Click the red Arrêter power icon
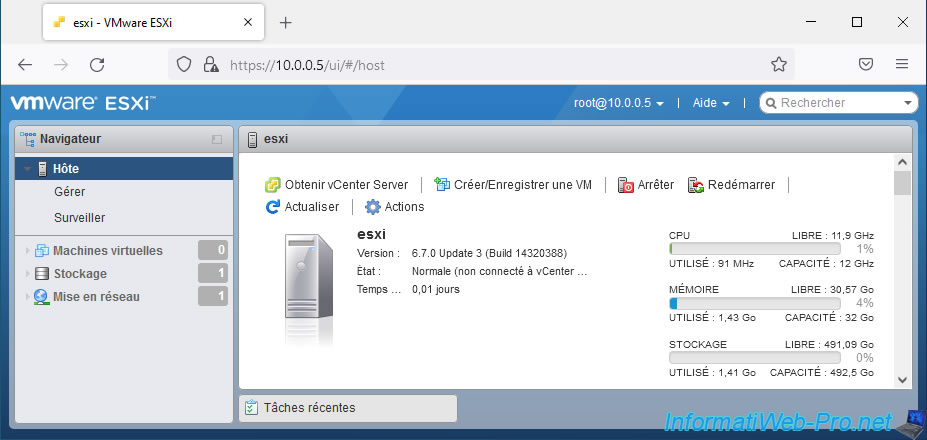This screenshot has width=927, height=440. pyautogui.click(x=626, y=185)
